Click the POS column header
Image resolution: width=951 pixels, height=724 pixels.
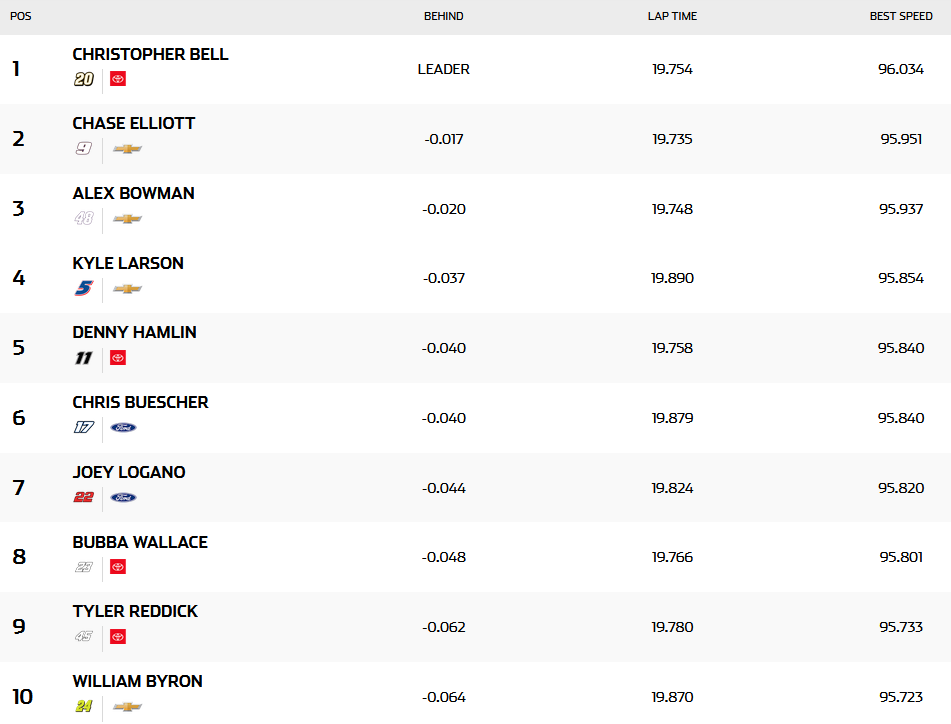coord(20,16)
